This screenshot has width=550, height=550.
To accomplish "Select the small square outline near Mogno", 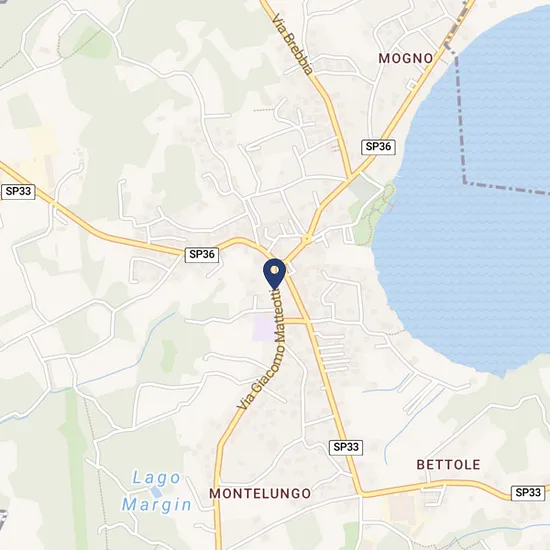I will [411, 85].
